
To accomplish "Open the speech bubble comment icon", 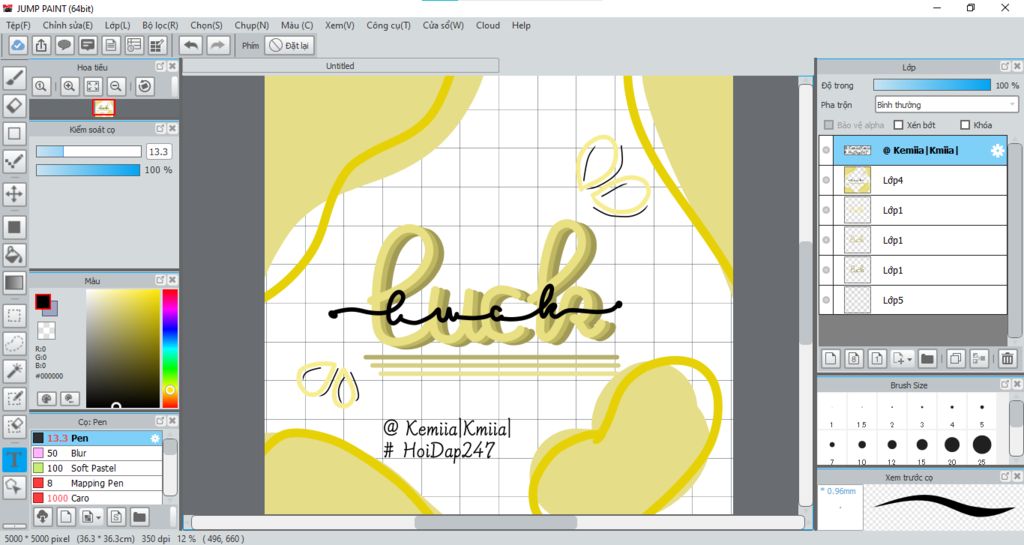I will pyautogui.click(x=64, y=45).
